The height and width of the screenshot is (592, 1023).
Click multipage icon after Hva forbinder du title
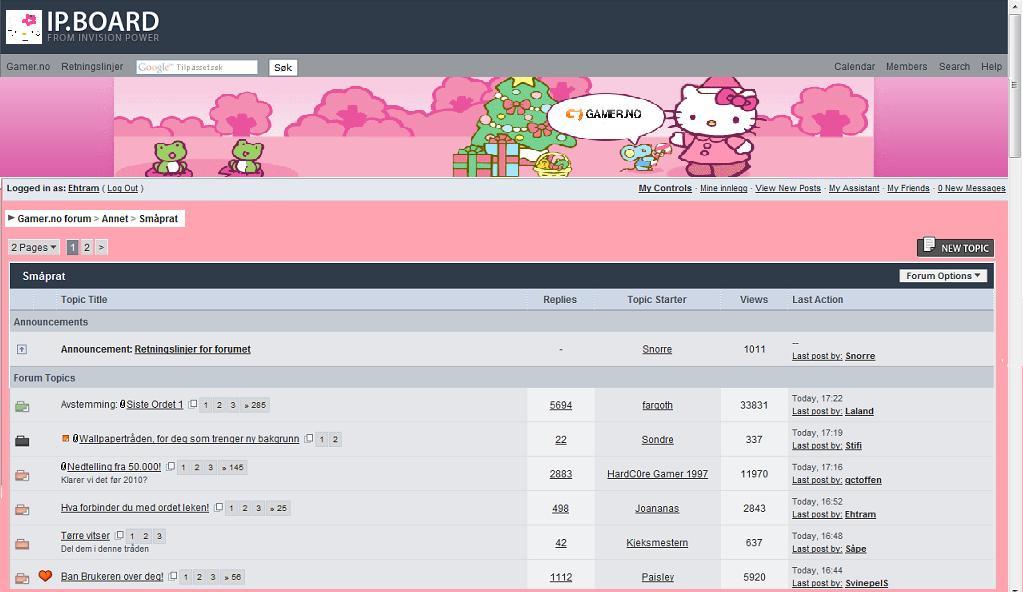[x=219, y=507]
